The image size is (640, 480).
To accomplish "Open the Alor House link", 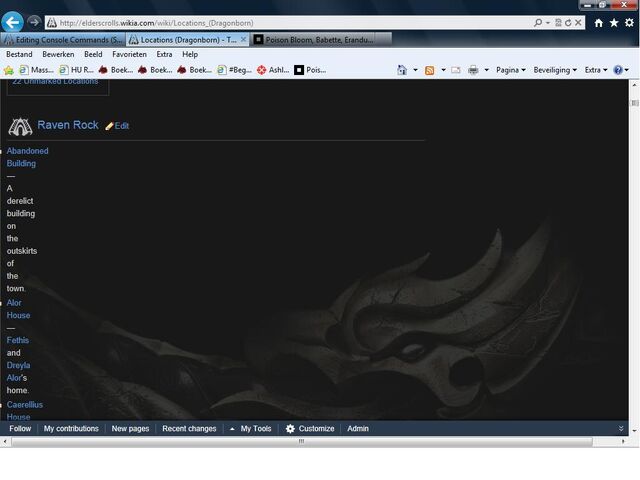I will pyautogui.click(x=18, y=309).
